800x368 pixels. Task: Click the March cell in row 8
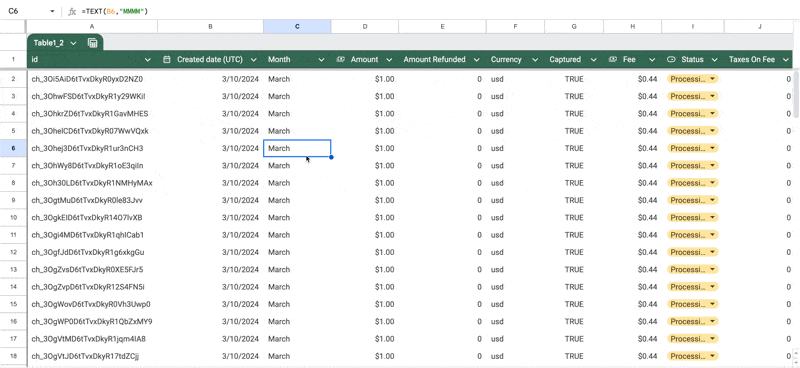point(297,183)
